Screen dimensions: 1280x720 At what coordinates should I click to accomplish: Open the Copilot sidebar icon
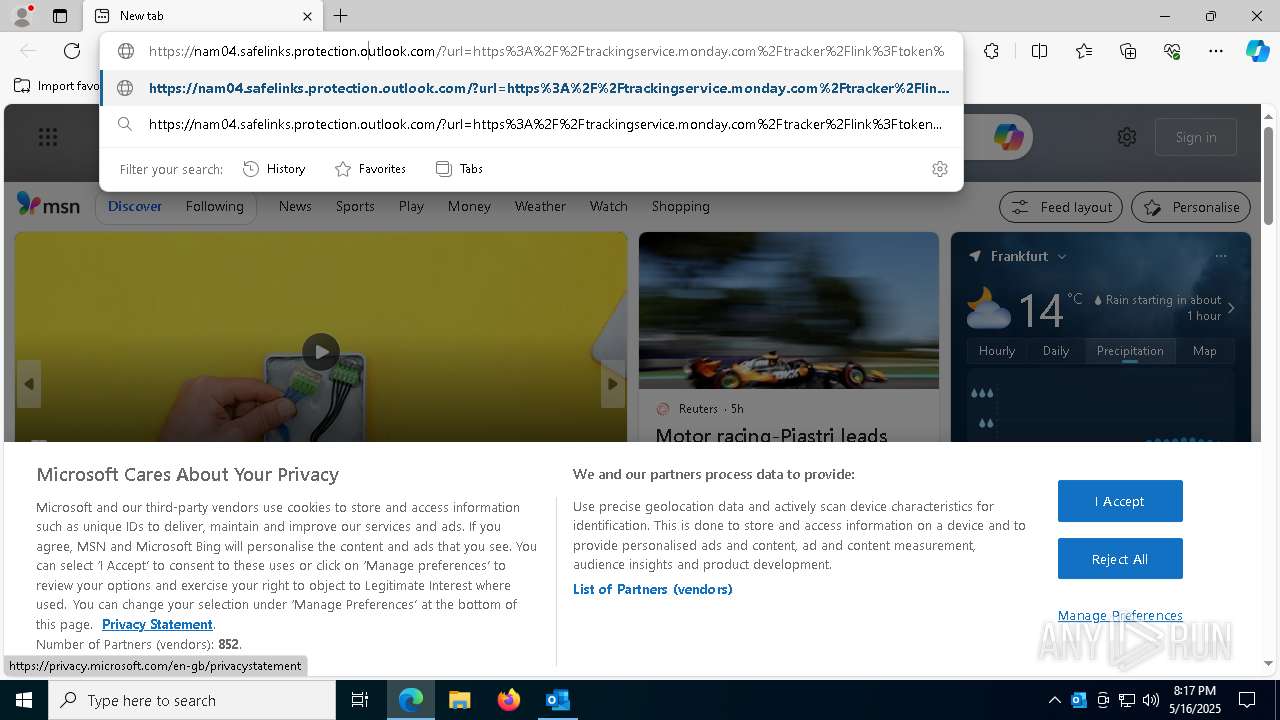pyautogui.click(x=1257, y=51)
